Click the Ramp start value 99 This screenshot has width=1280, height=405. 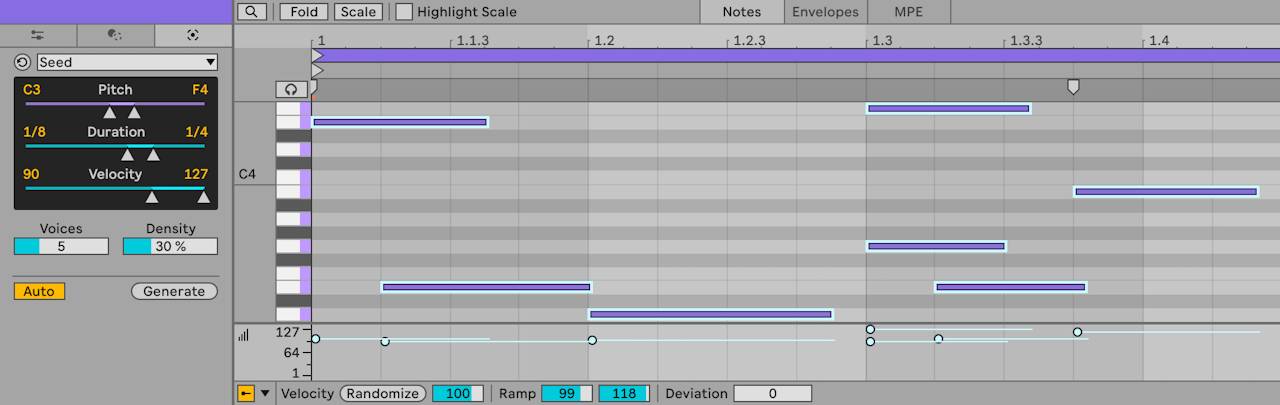tap(567, 394)
